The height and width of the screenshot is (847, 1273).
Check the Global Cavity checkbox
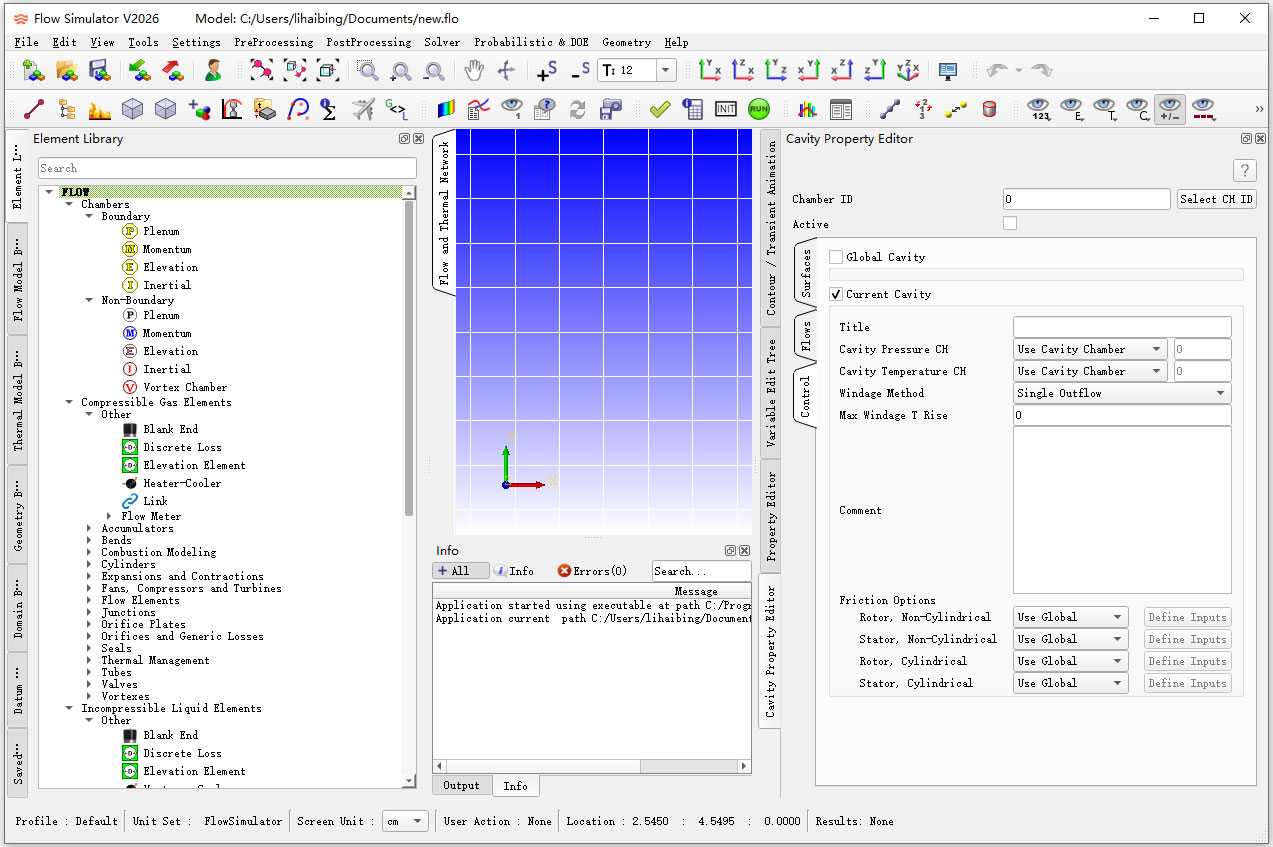[x=836, y=256]
